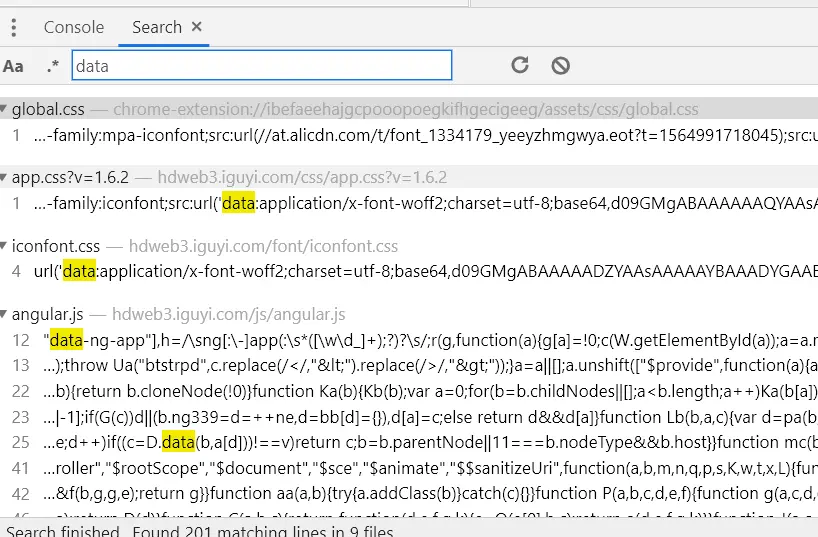
Task: Open angular.js line 22 cloneNode match
Action: (x=409, y=391)
